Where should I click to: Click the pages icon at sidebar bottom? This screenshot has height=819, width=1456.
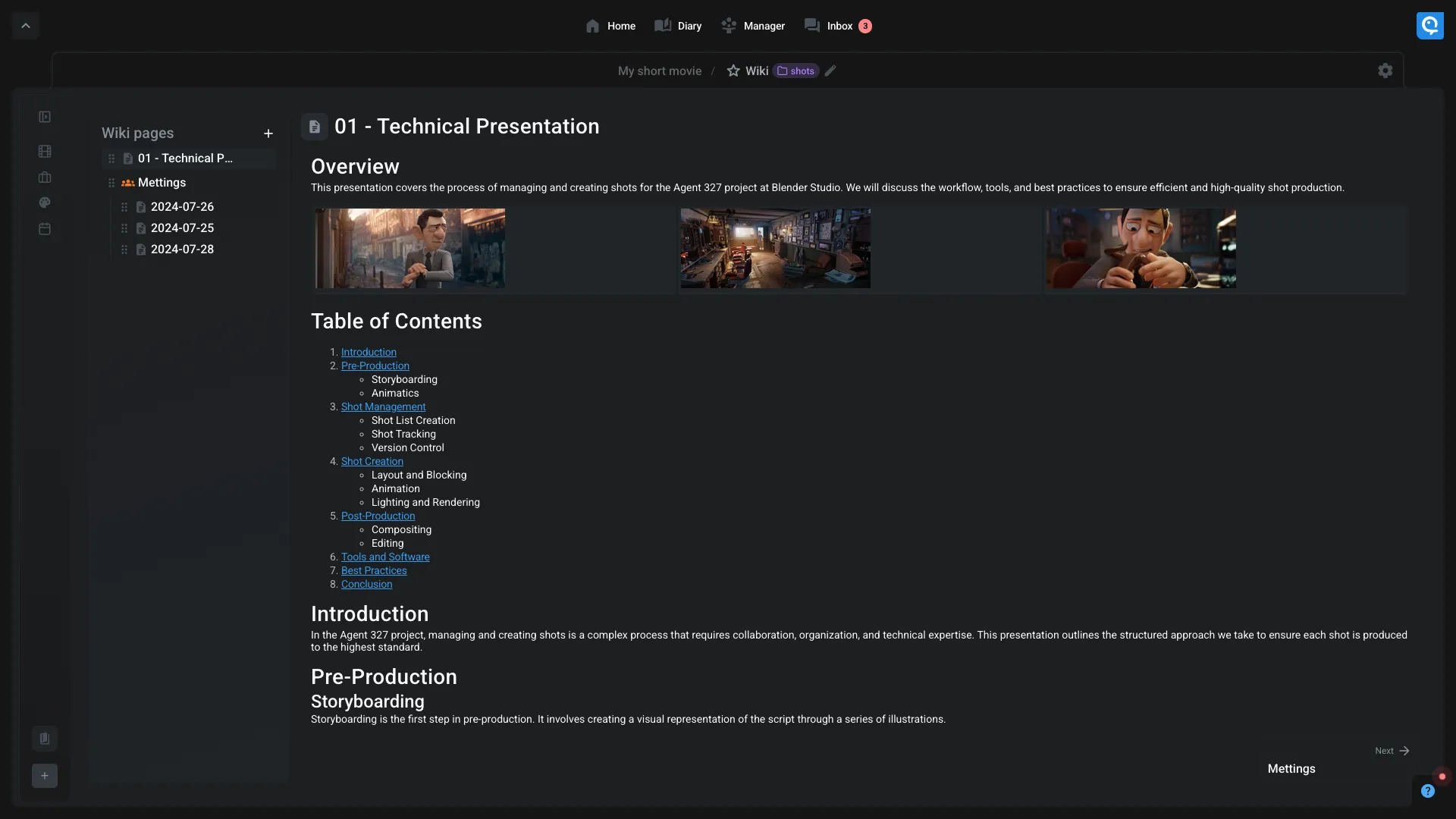pos(45,738)
